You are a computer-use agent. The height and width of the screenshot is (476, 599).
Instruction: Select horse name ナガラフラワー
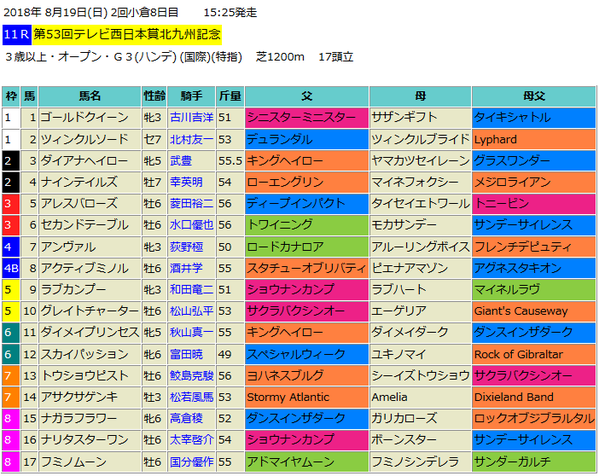[x=79, y=419]
